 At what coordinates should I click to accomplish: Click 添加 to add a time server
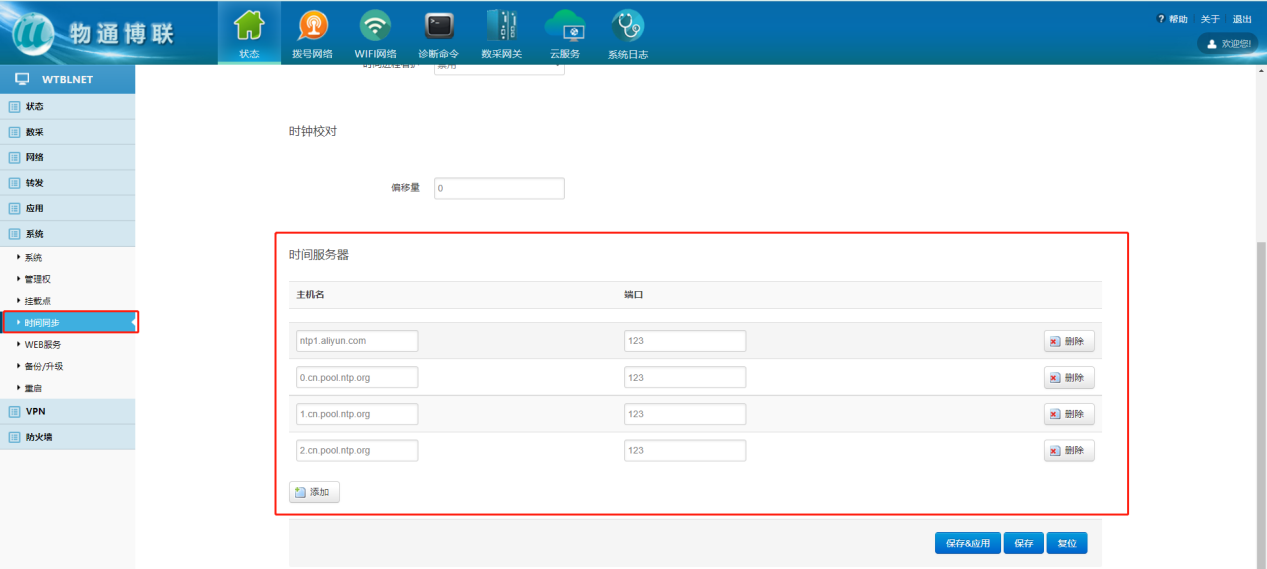pyautogui.click(x=314, y=492)
